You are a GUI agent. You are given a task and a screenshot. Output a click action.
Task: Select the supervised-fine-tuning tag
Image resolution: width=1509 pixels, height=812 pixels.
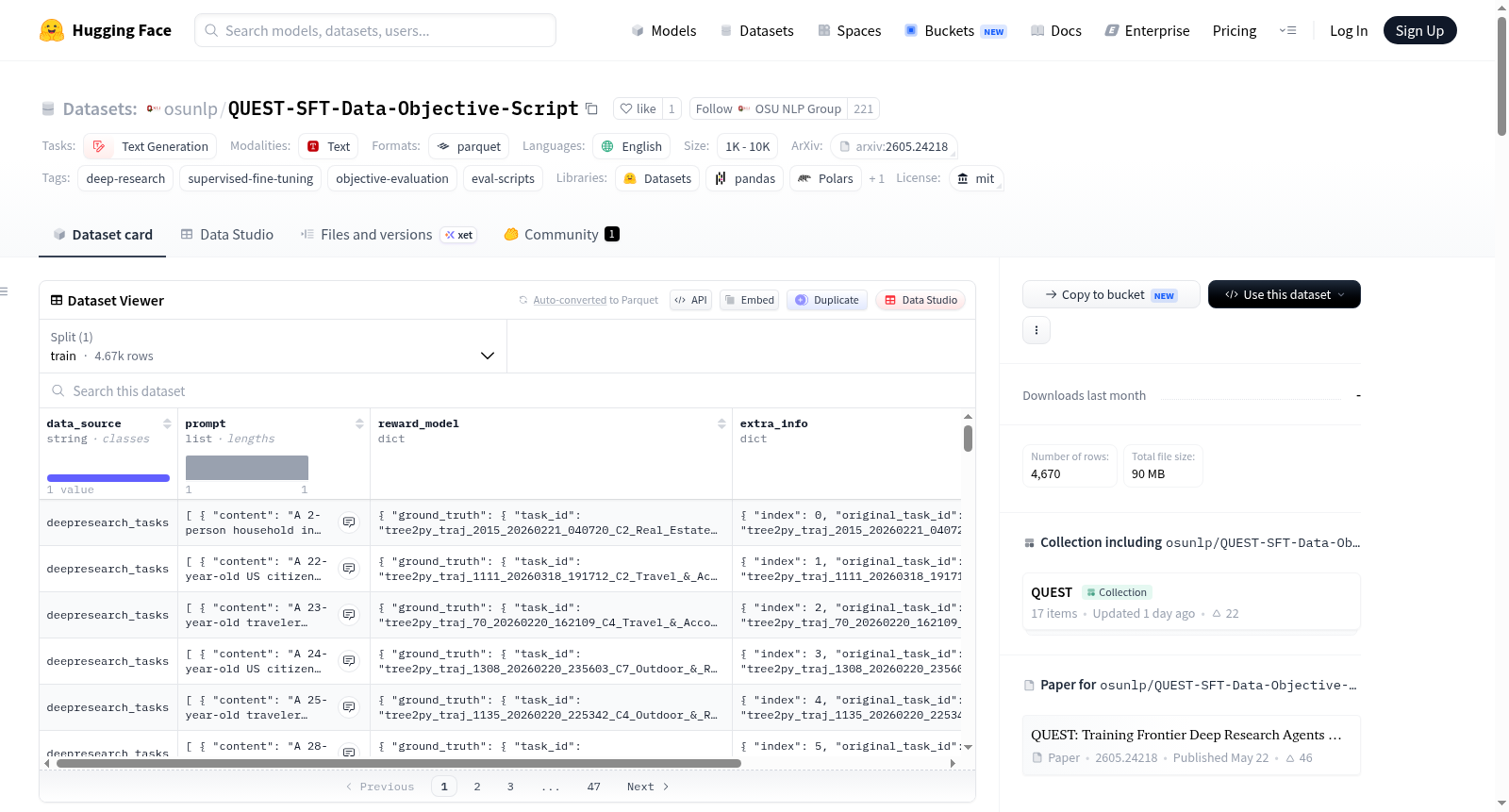[x=251, y=178]
